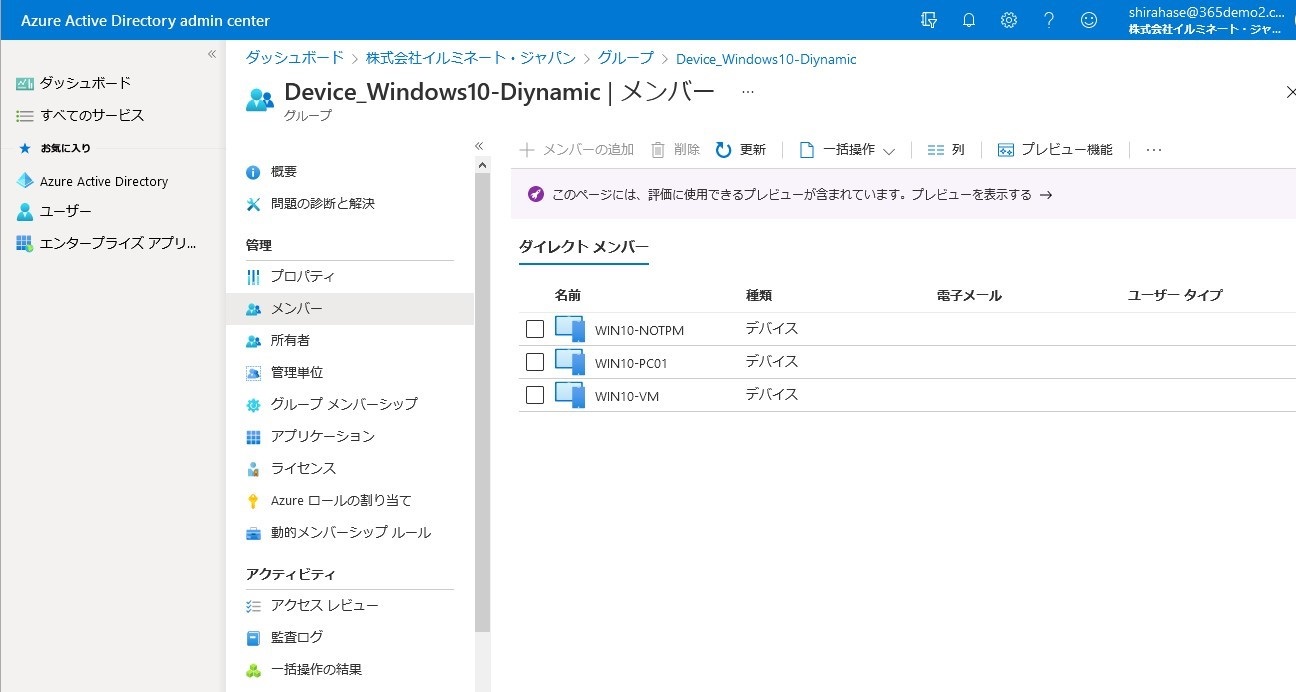Click the アプリケーション grid icon
Viewport: 1296px width, 692px height.
point(253,437)
